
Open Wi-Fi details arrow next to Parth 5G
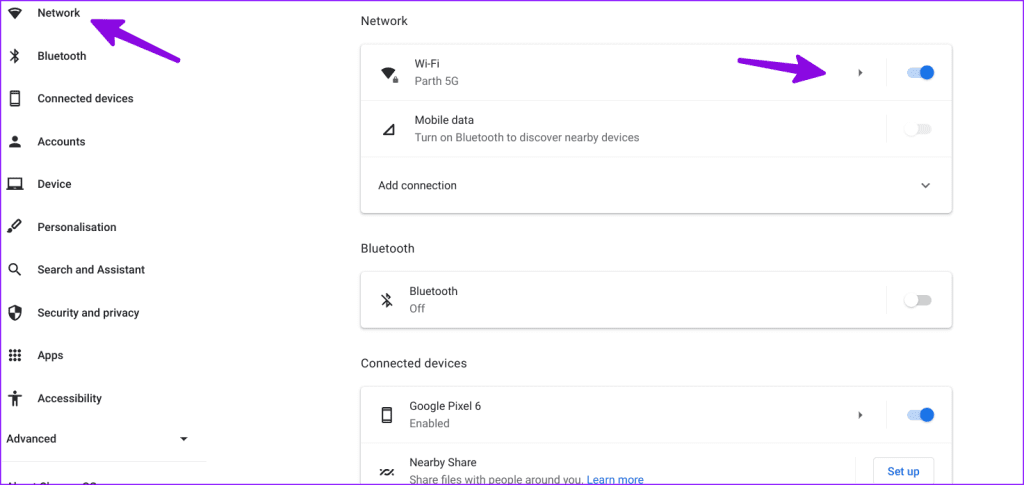pos(860,72)
